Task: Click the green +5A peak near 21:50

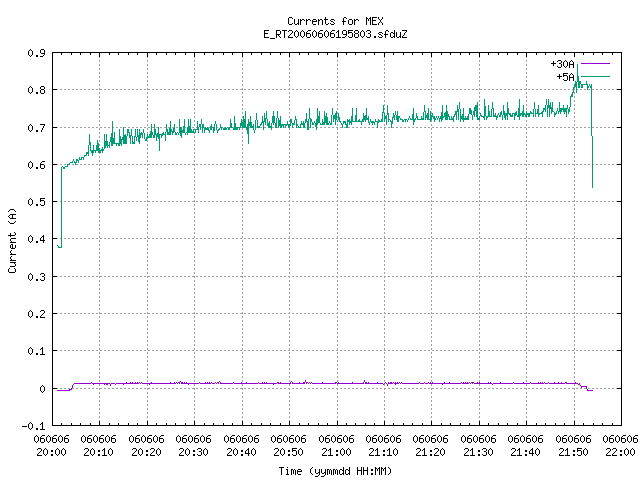Action: 577,66
